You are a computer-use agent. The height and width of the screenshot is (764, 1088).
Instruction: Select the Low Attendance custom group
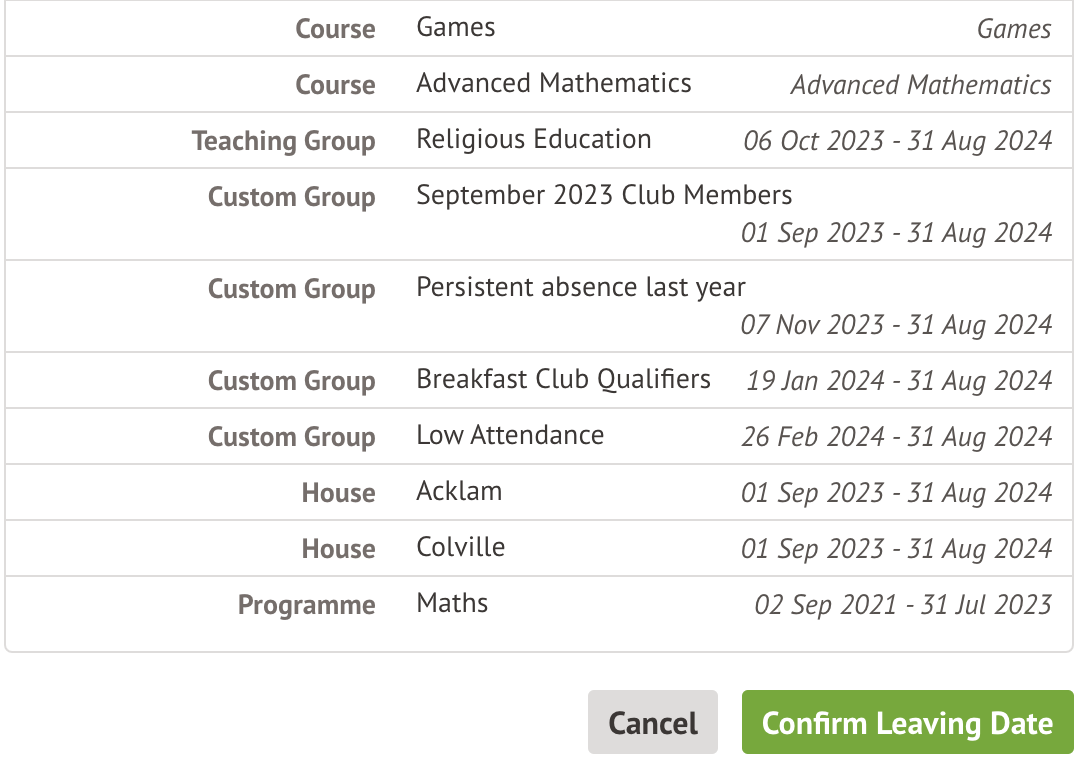[510, 435]
